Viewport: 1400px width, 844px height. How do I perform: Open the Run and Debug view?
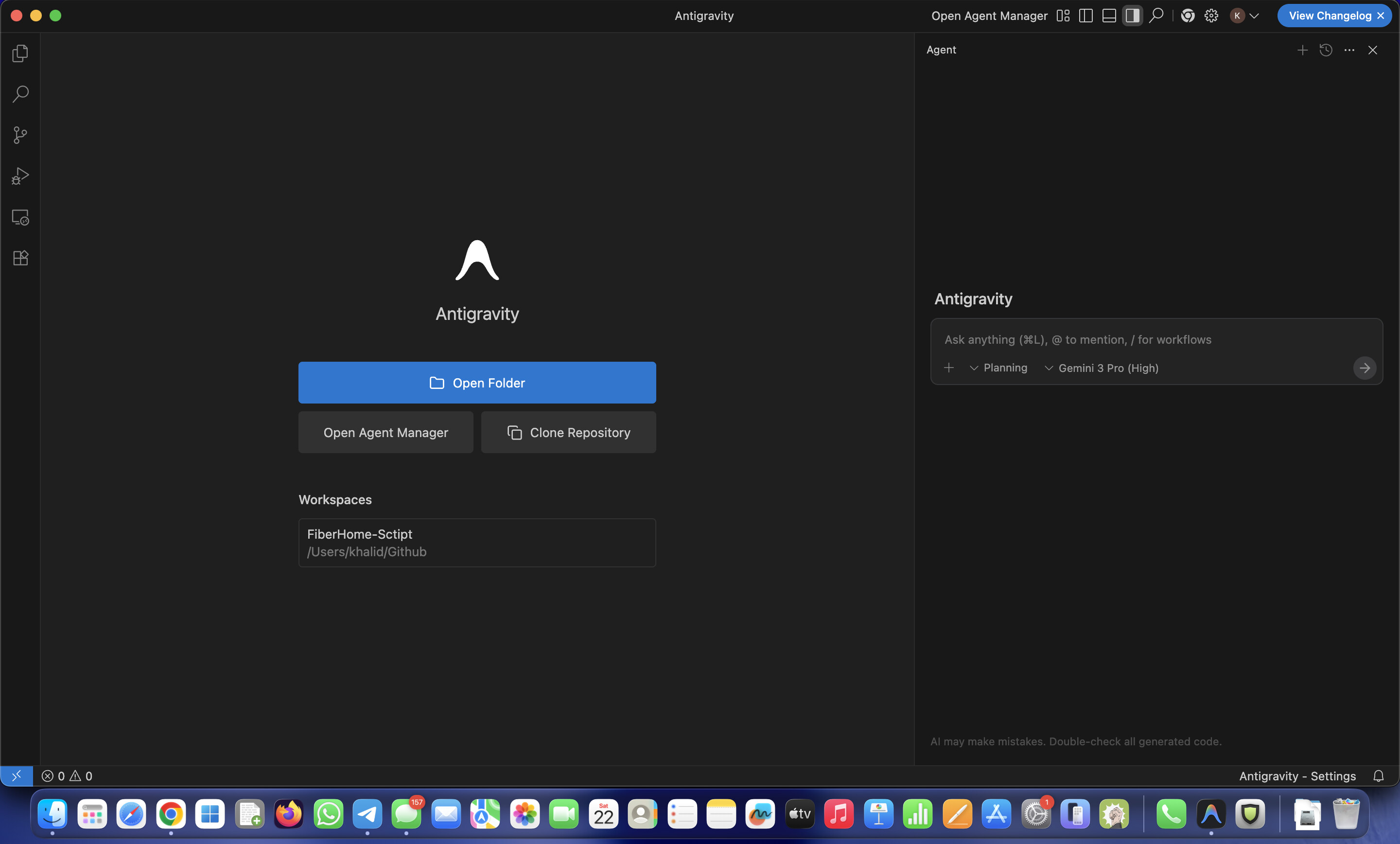tap(20, 176)
